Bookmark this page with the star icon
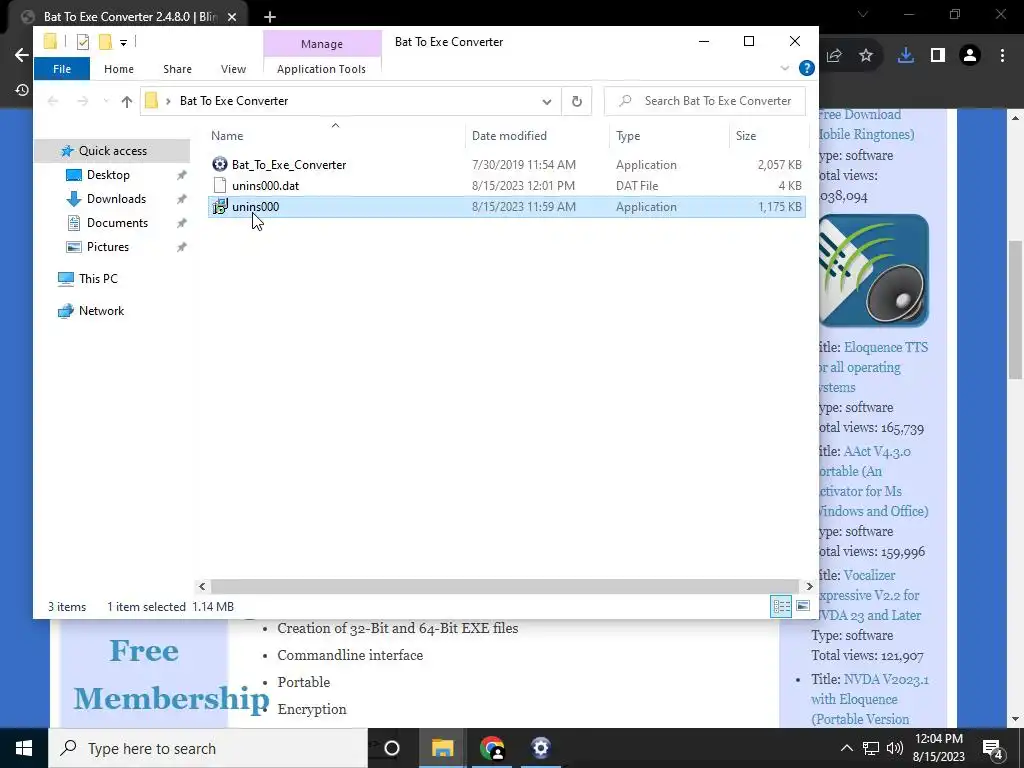Screen dimensions: 1024x768 (x=866, y=56)
